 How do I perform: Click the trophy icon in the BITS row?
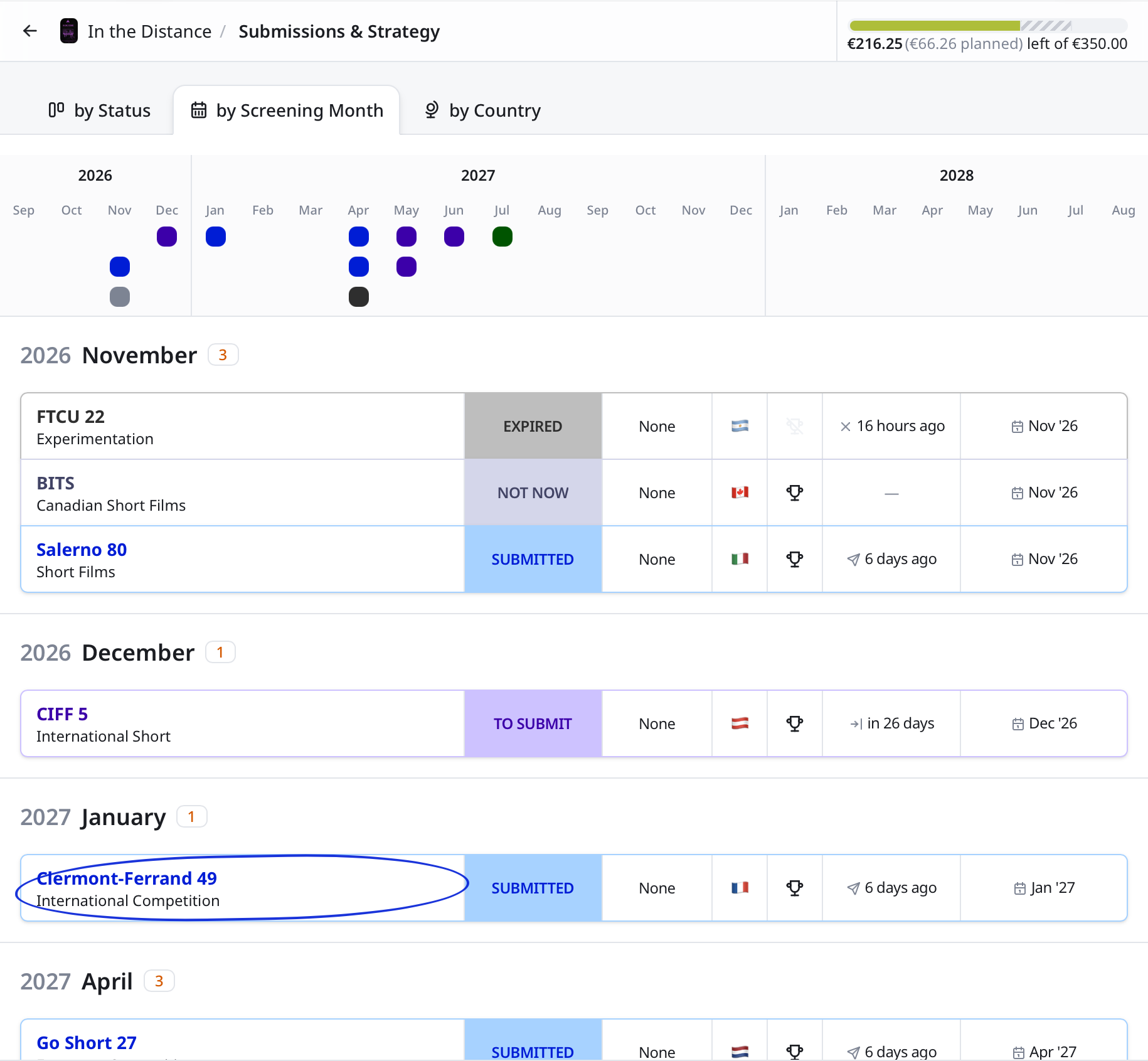click(x=795, y=493)
